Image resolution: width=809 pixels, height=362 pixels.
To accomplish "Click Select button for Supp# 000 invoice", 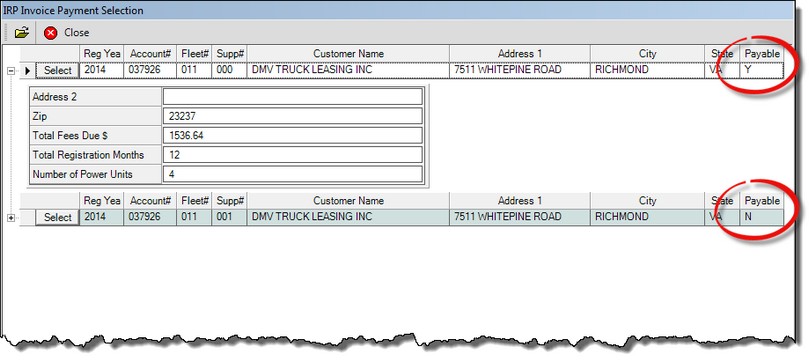I will (x=57, y=71).
